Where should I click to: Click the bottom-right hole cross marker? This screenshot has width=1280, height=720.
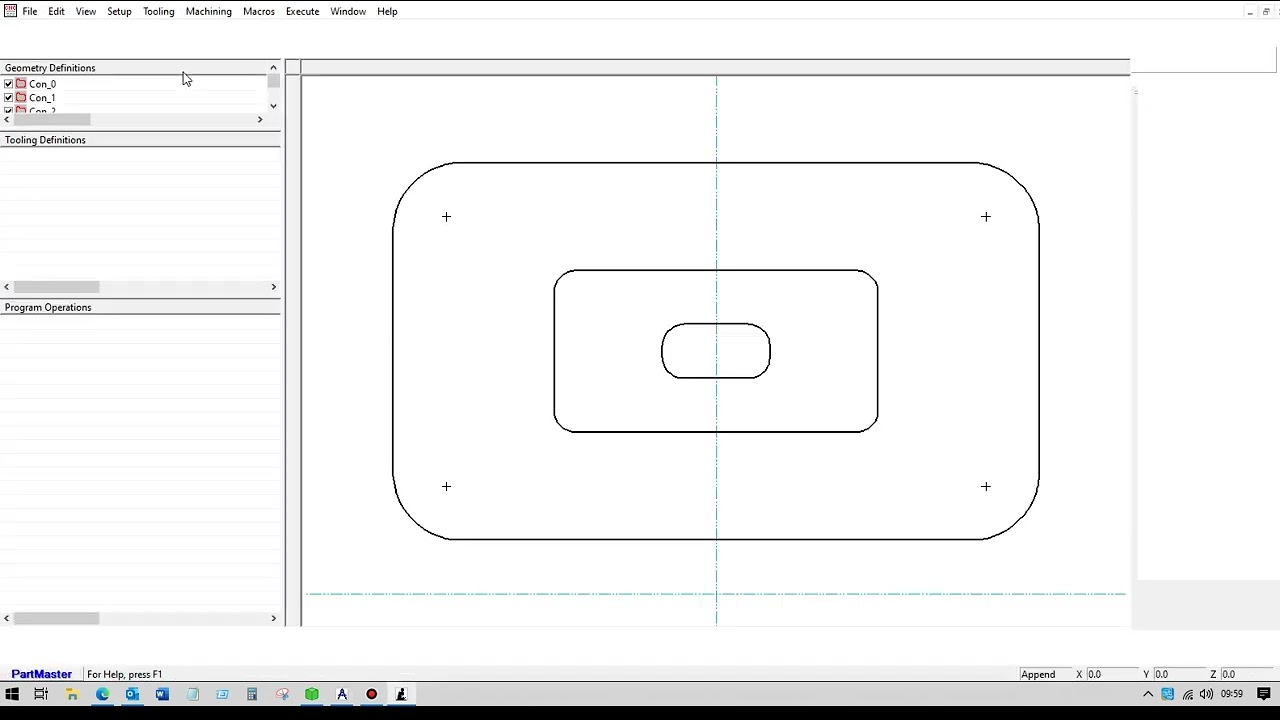[985, 486]
